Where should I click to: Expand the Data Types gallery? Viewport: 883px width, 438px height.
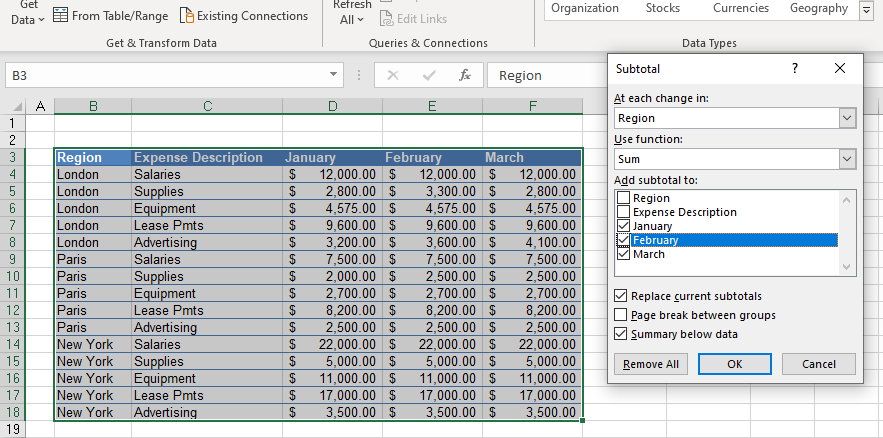(x=866, y=10)
